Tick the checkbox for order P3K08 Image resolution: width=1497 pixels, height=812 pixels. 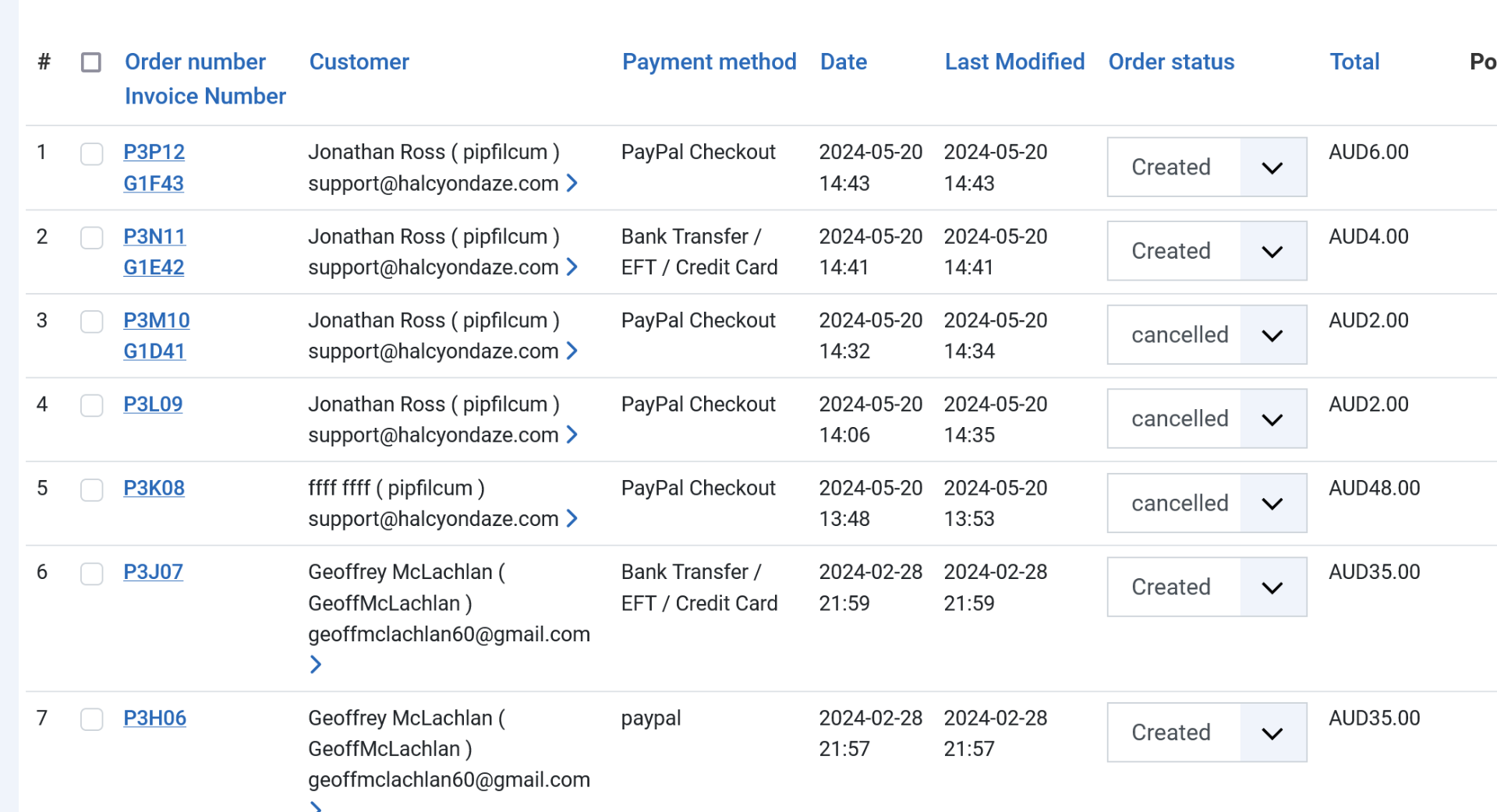coord(92,489)
